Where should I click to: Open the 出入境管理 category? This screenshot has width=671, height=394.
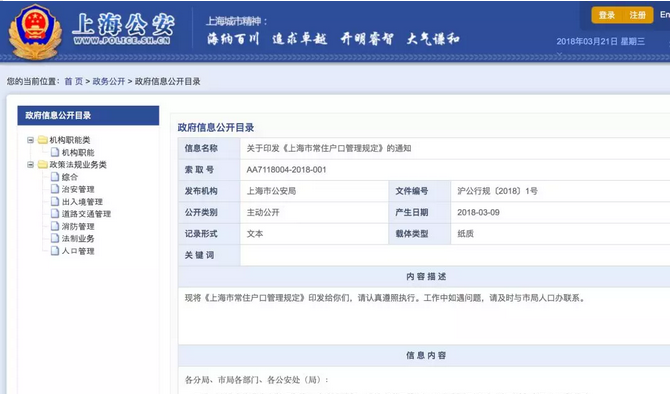click(x=82, y=201)
